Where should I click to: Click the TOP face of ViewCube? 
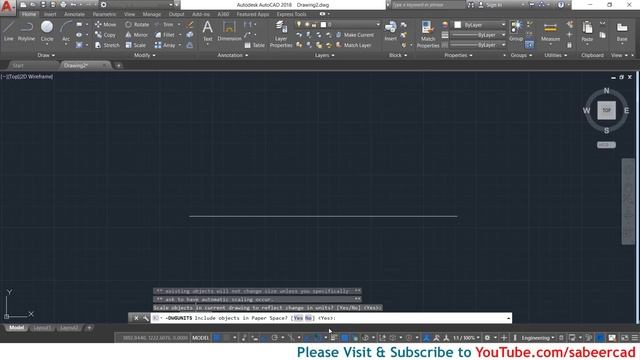pos(607,110)
